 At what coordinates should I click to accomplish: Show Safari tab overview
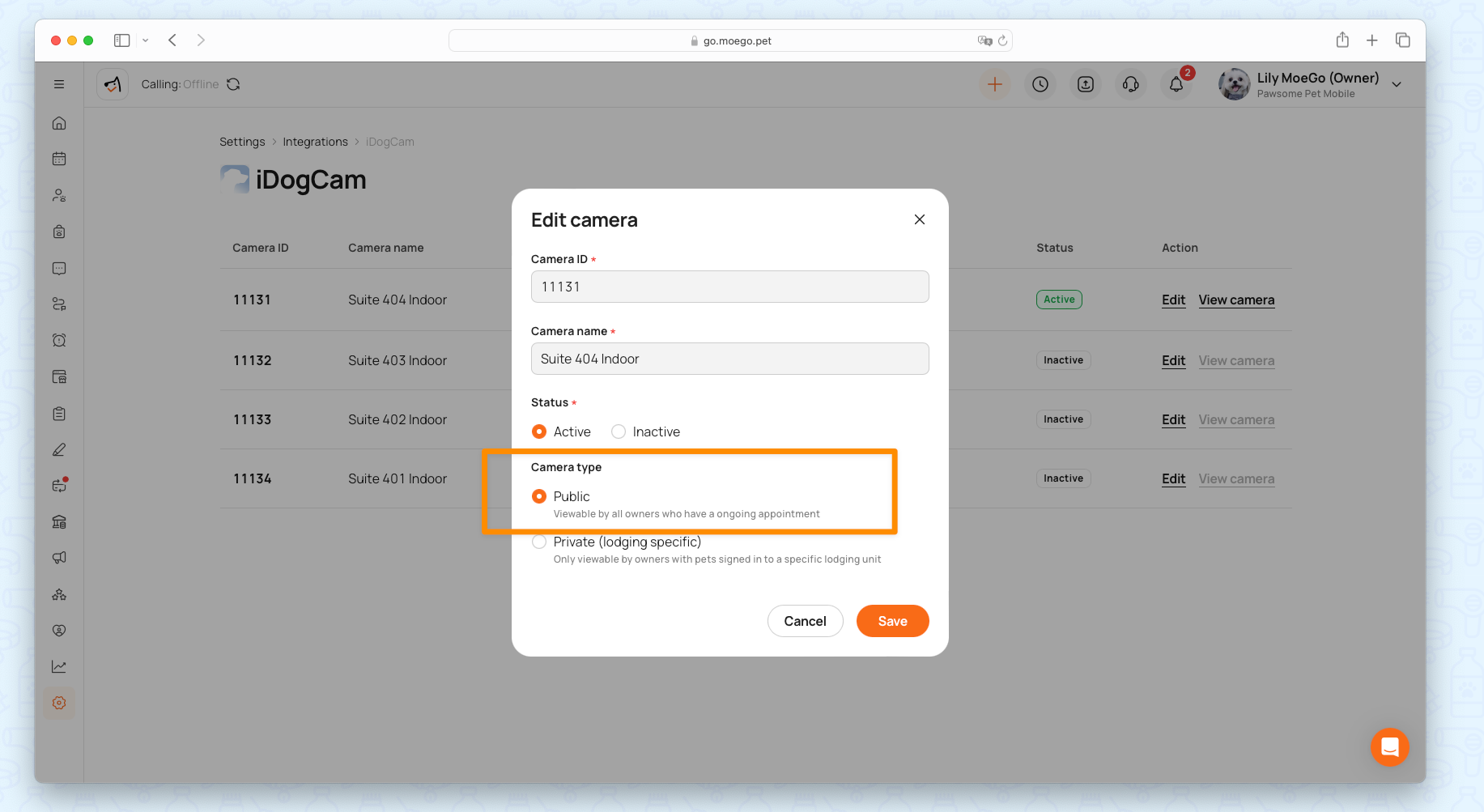click(1403, 40)
